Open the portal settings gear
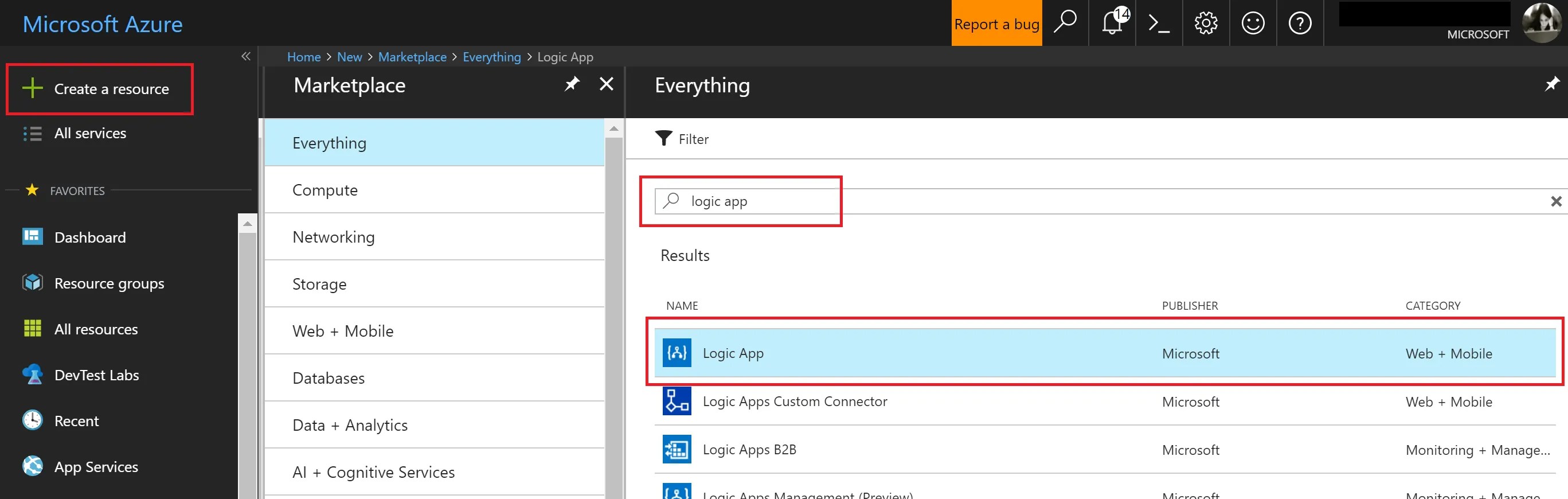This screenshot has height=499, width=1568. click(x=1206, y=23)
